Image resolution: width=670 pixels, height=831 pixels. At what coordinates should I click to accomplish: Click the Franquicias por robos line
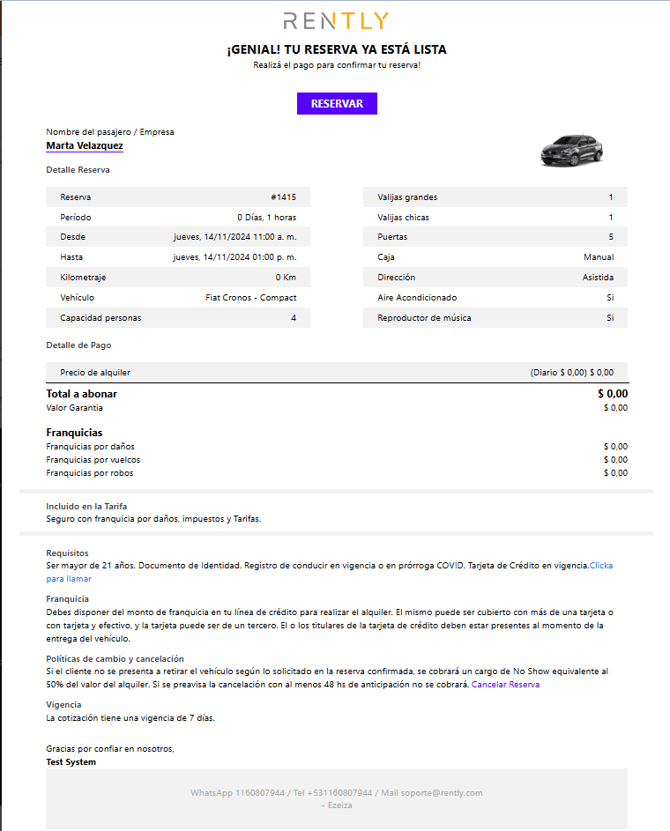point(90,473)
